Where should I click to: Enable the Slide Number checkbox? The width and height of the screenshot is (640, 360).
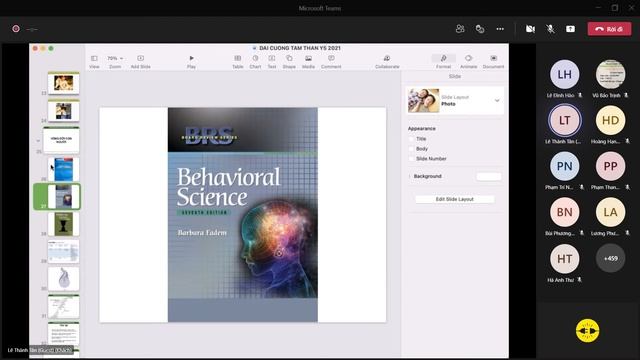coord(411,159)
